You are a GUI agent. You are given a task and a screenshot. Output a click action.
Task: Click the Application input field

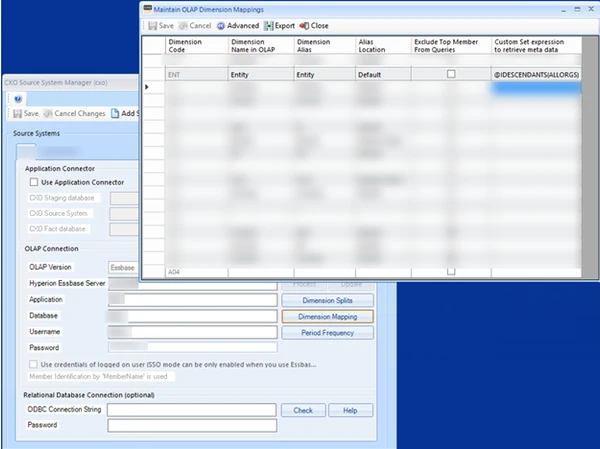[193, 300]
